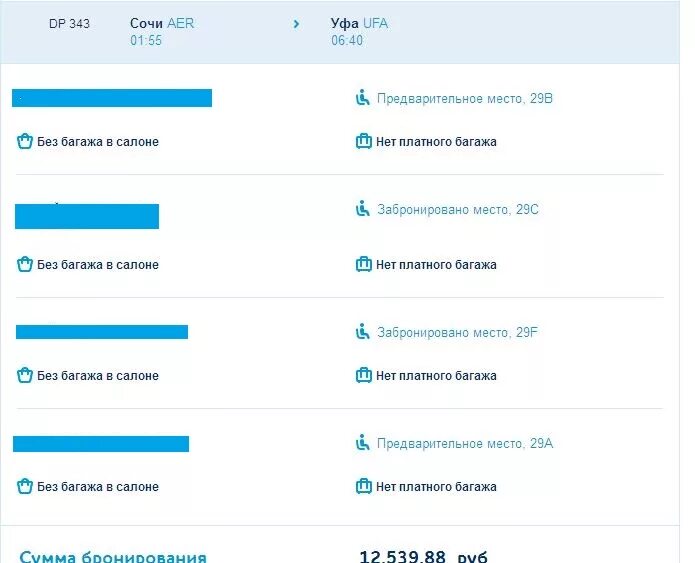Click the seat icon next to seat 29B
The width and height of the screenshot is (695, 563).
(363, 98)
